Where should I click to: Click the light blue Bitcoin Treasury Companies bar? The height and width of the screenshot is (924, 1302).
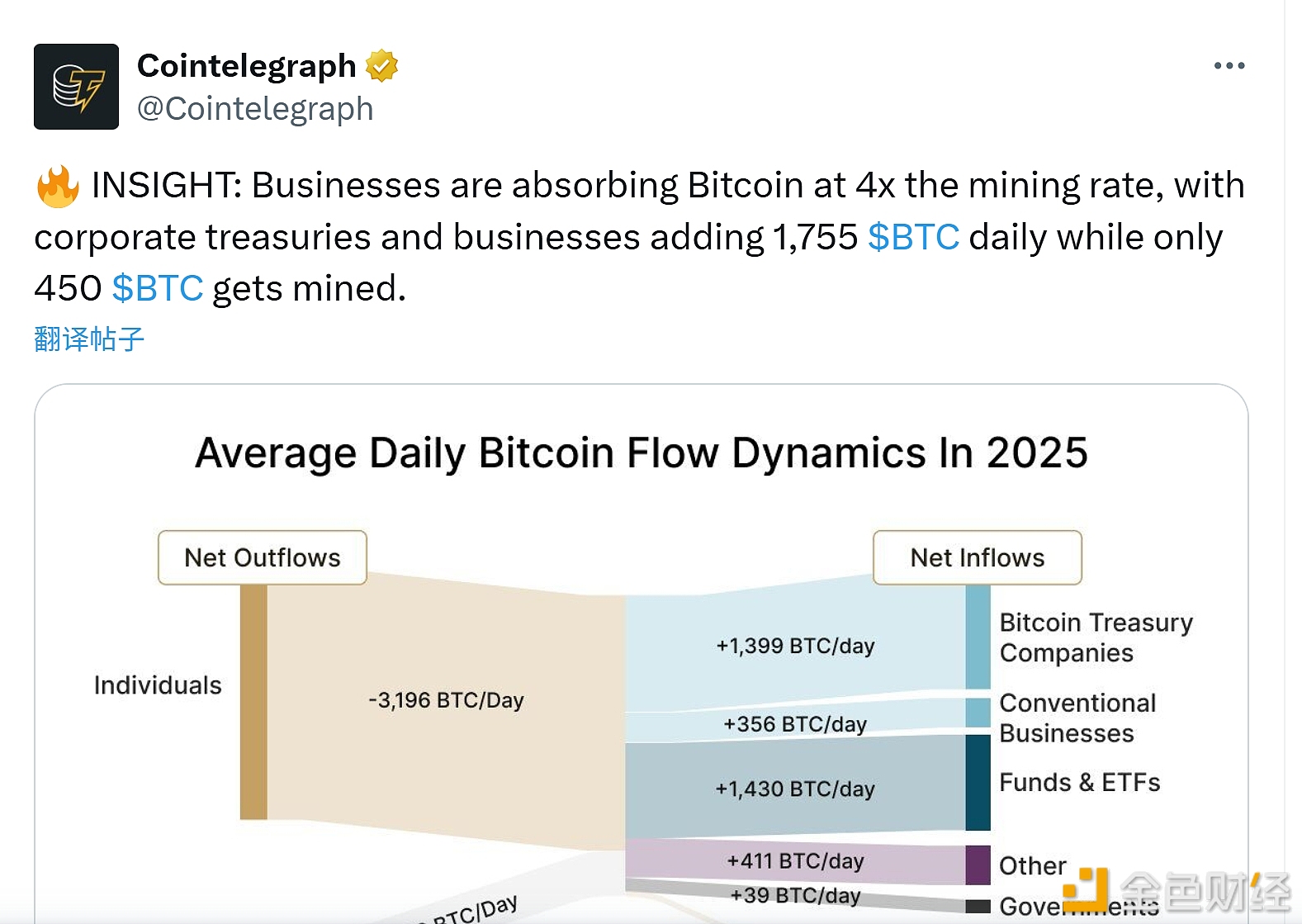[x=978, y=637]
